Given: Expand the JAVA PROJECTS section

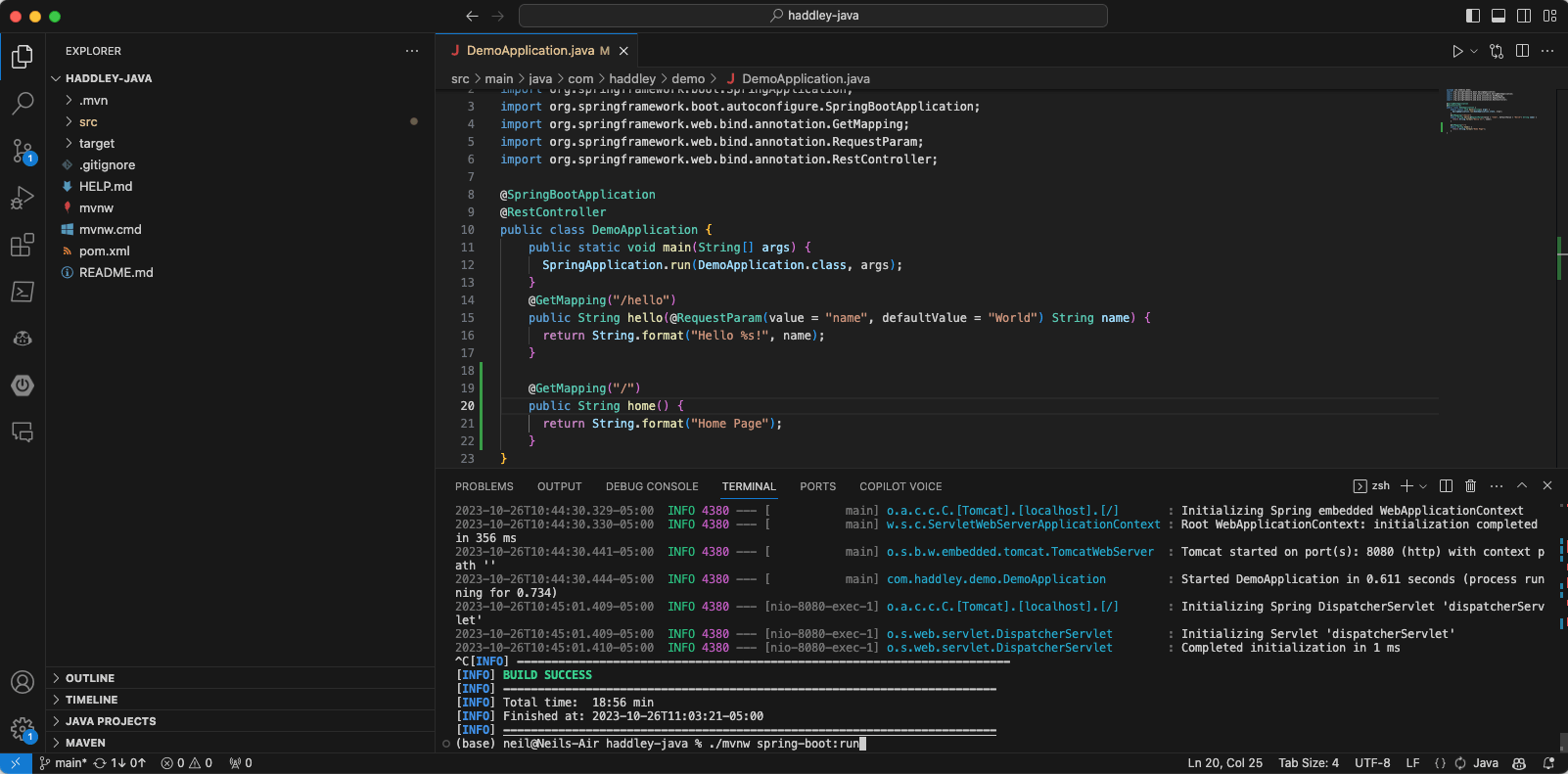Looking at the screenshot, I should [111, 721].
